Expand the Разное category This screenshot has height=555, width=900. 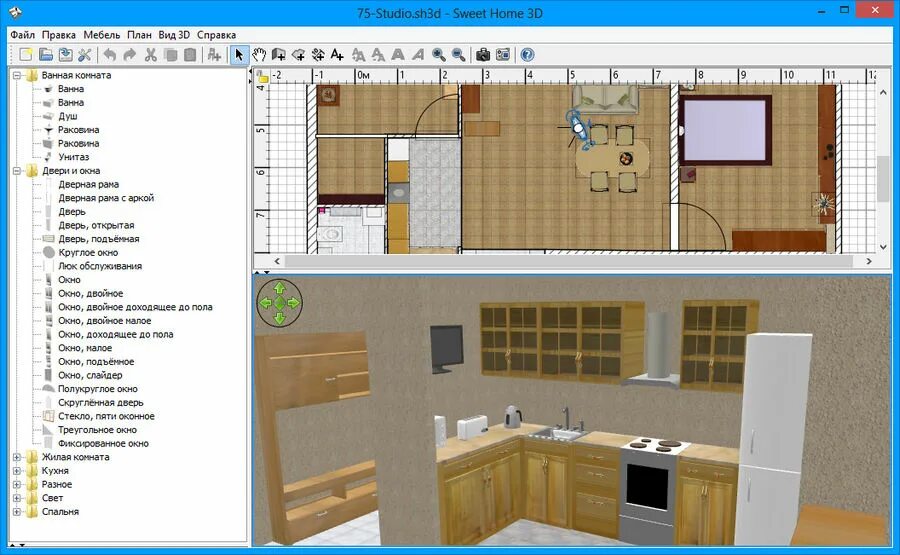(17, 484)
